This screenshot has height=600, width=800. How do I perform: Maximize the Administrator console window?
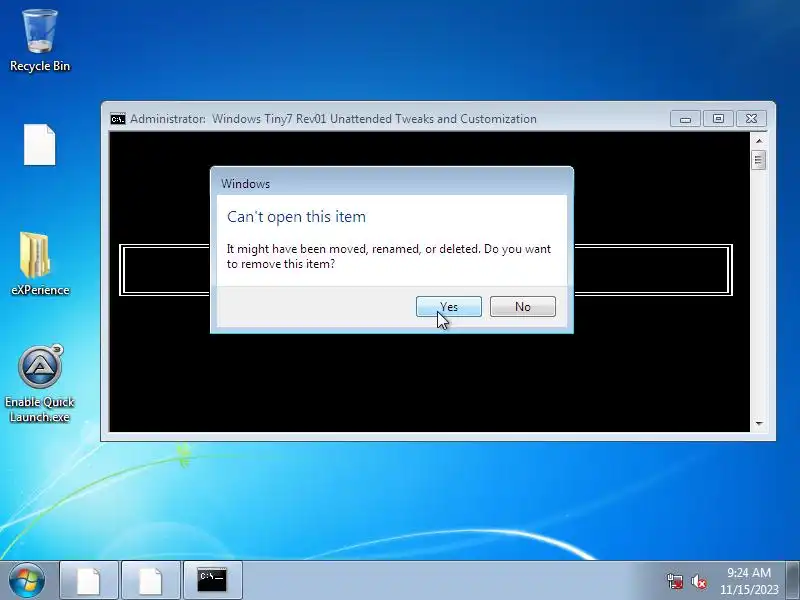718,119
